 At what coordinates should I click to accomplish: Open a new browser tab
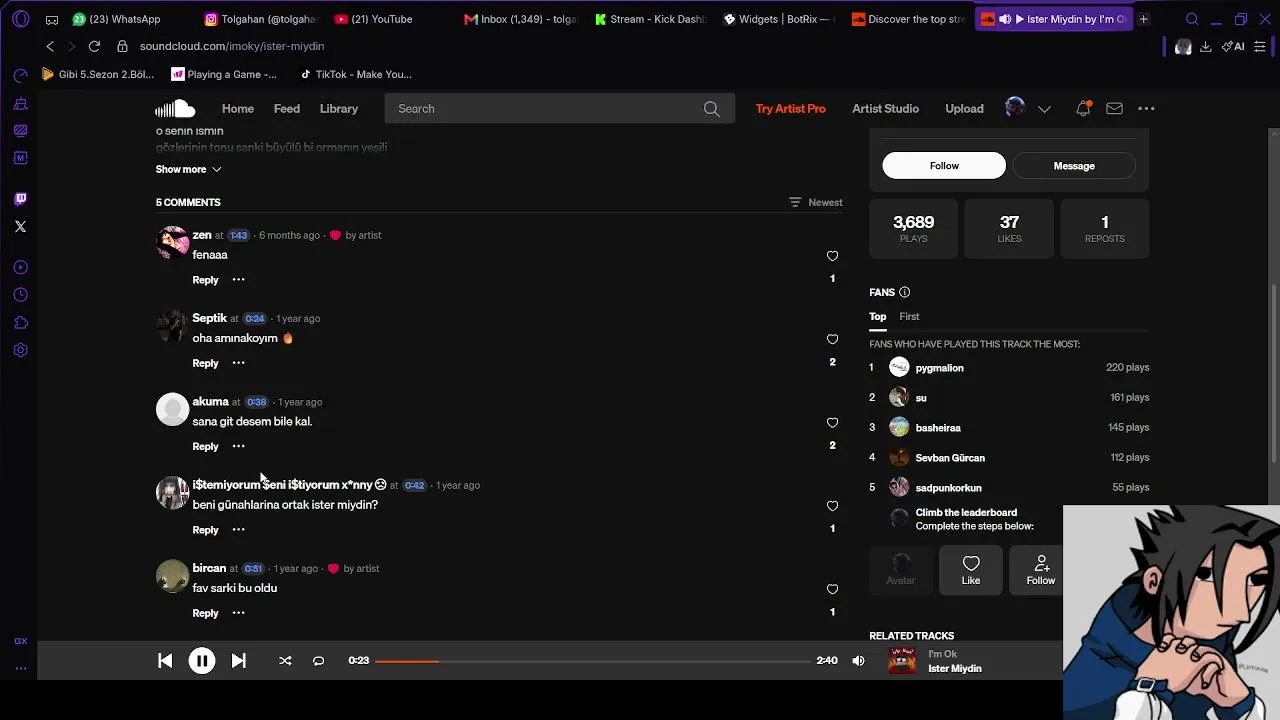pos(1143,19)
